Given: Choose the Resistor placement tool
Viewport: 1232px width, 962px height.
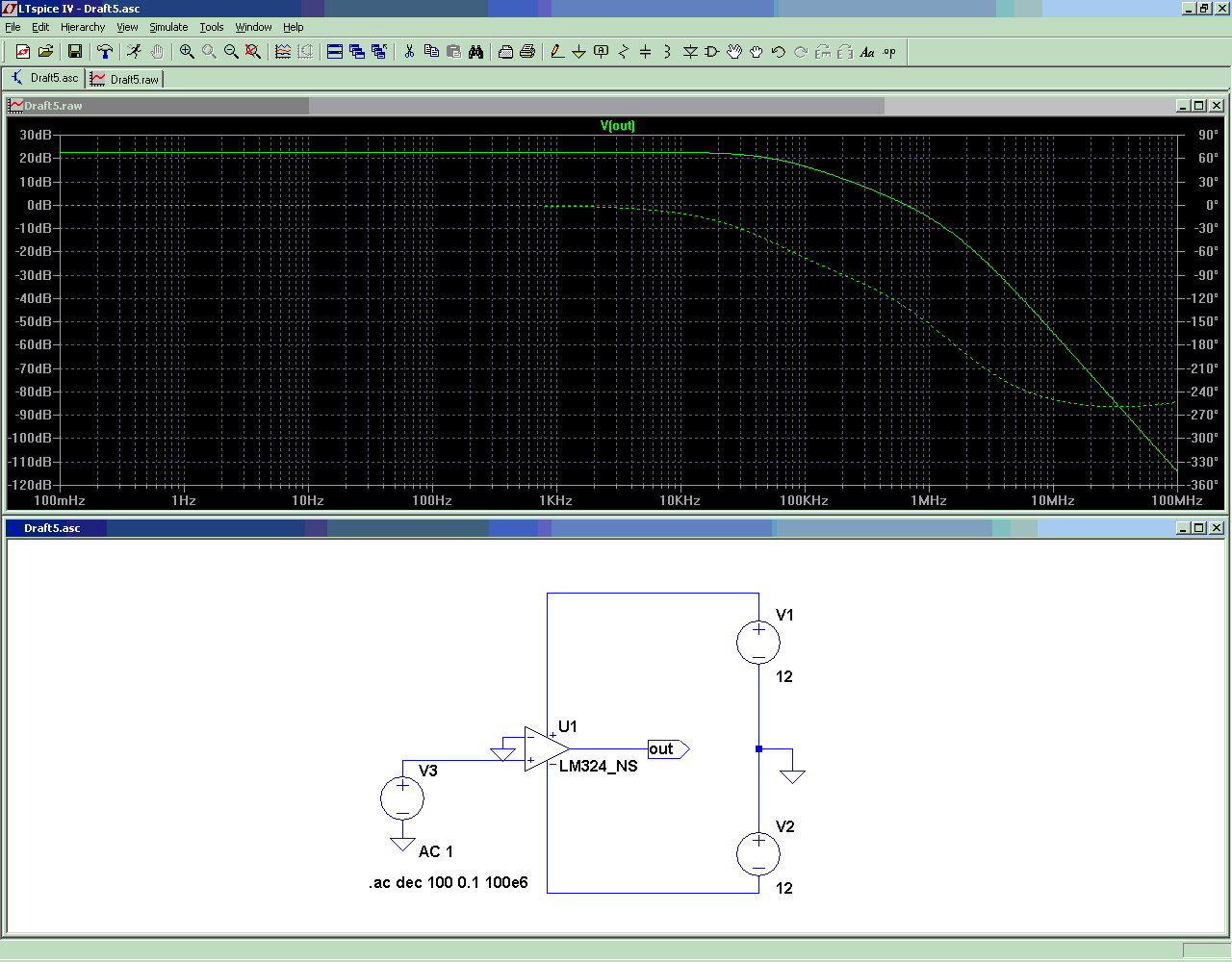Looking at the screenshot, I should pyautogui.click(x=624, y=52).
